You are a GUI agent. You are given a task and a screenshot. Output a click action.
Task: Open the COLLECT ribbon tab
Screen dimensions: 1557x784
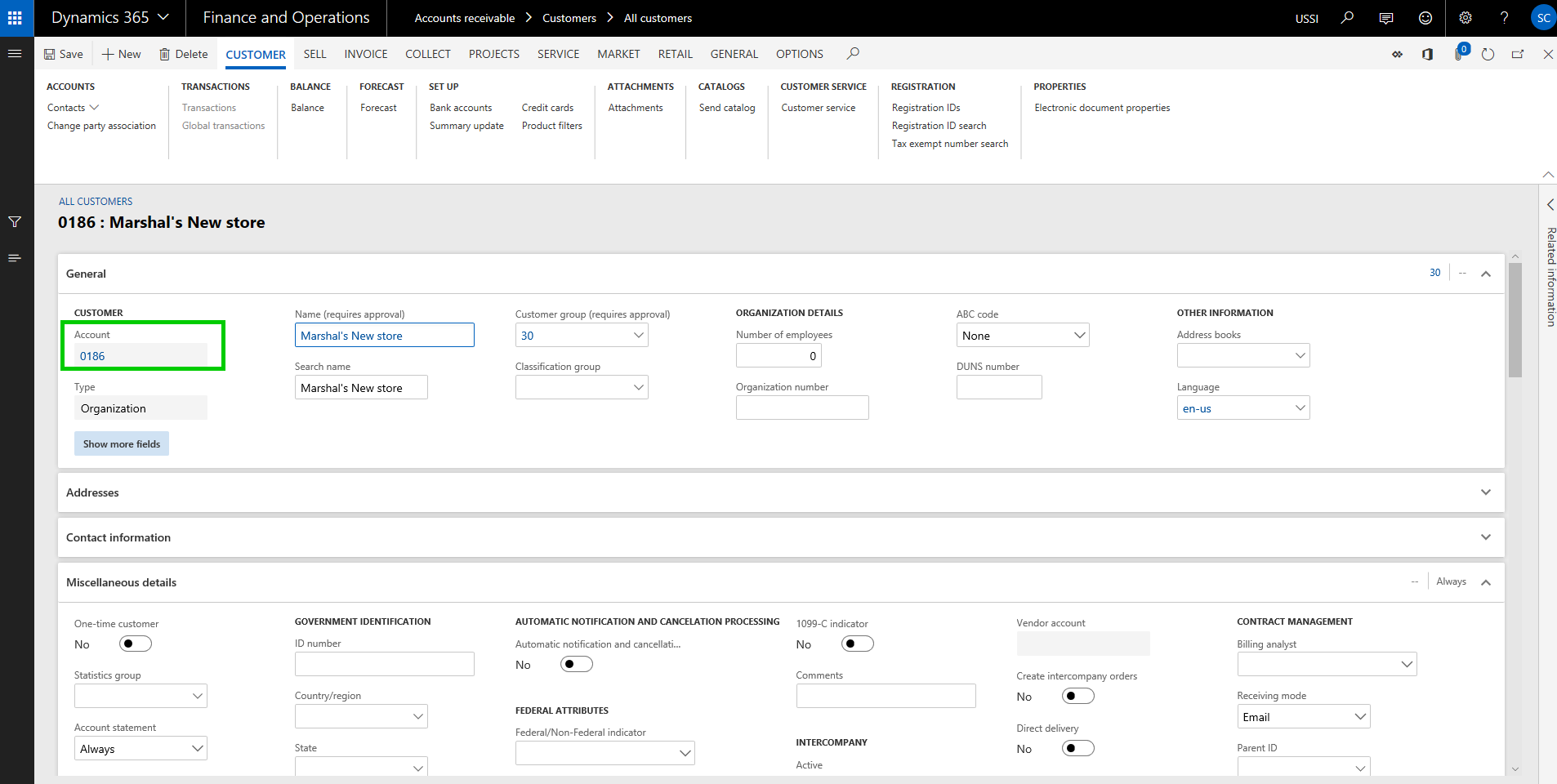tap(427, 54)
